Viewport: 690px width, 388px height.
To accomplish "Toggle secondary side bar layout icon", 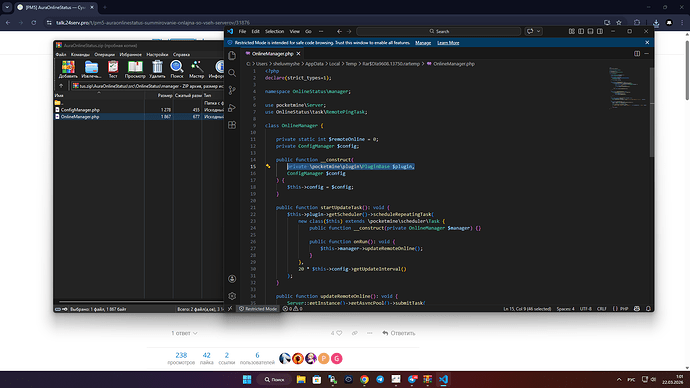I will (600, 31).
